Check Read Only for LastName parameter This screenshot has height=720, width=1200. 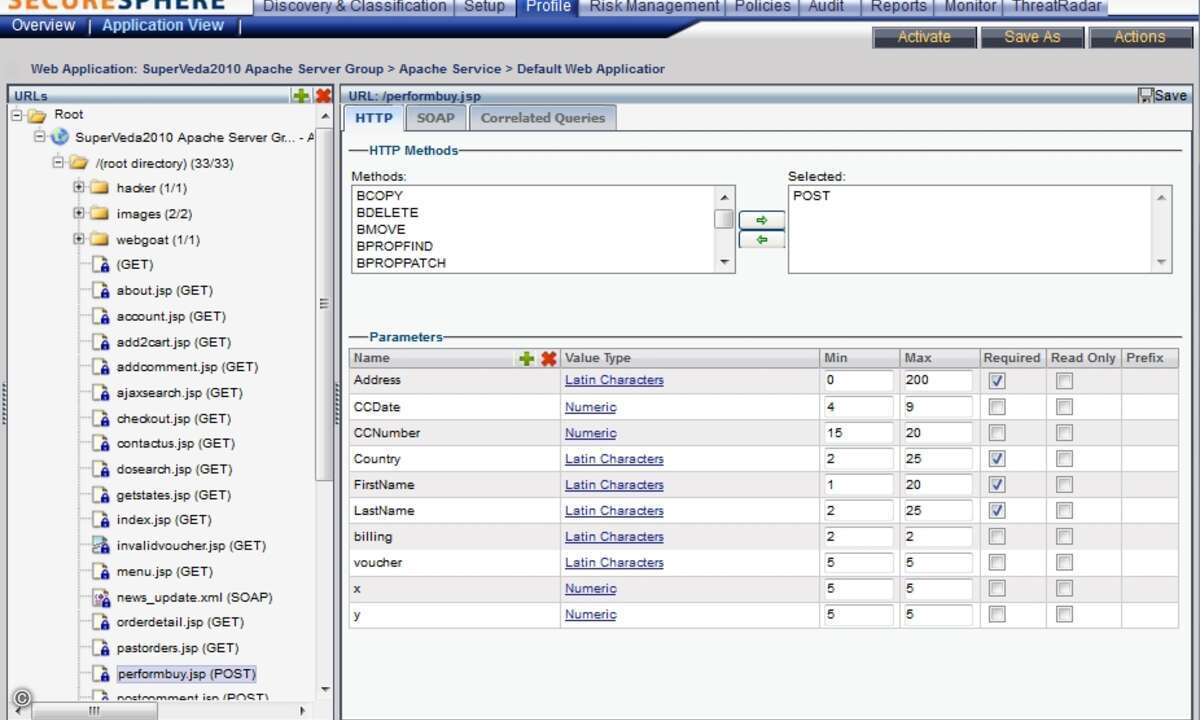point(1065,511)
